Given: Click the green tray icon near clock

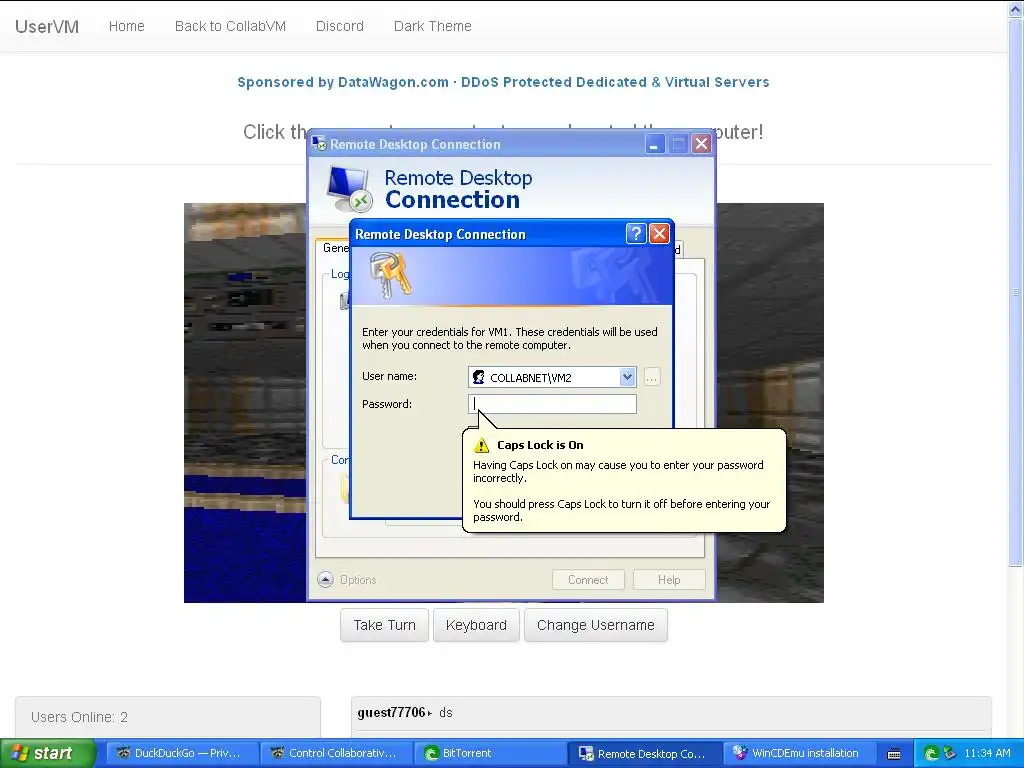Looking at the screenshot, I should coord(932,753).
